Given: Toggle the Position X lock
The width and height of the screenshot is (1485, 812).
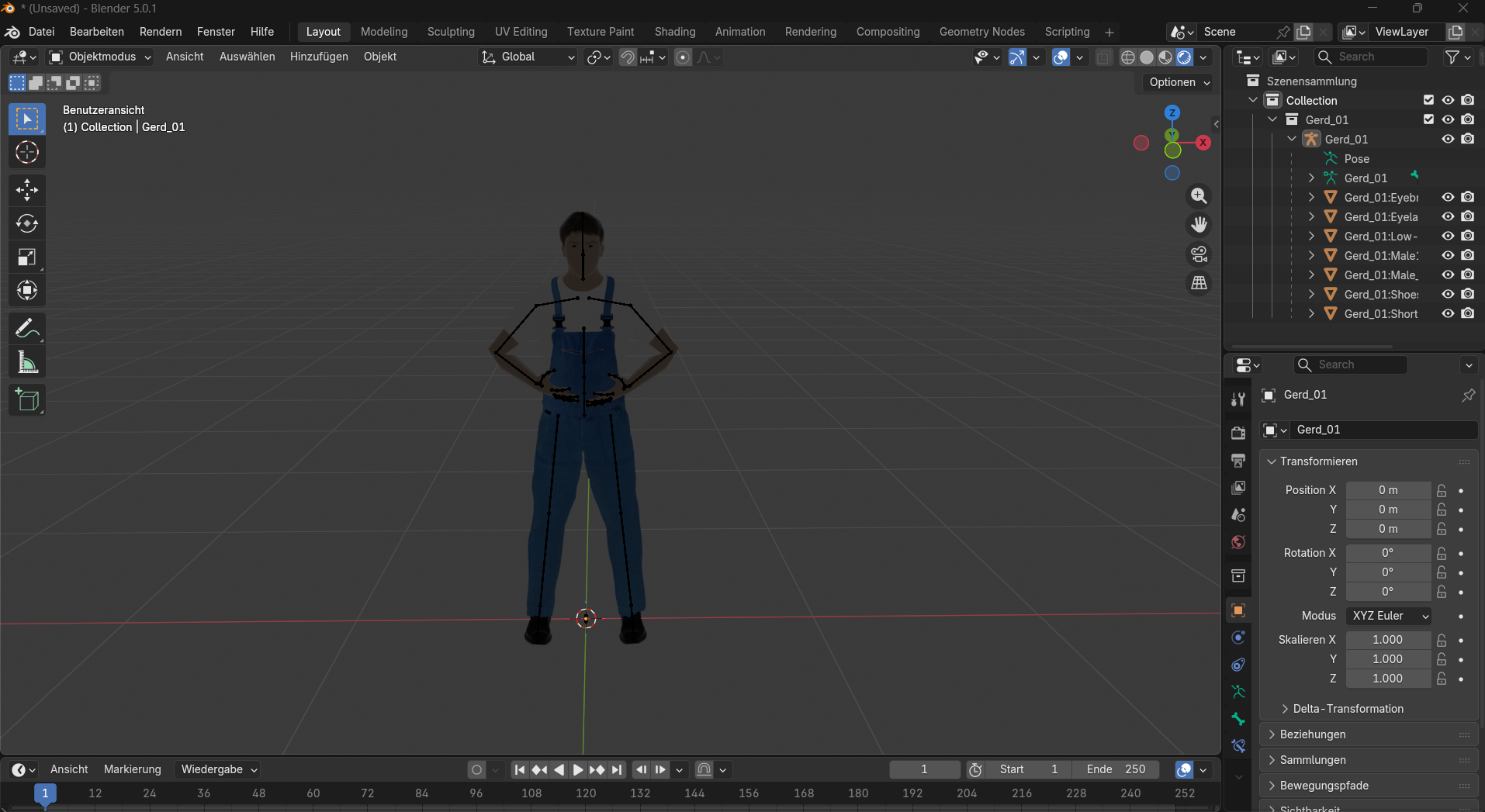Looking at the screenshot, I should 1441,490.
